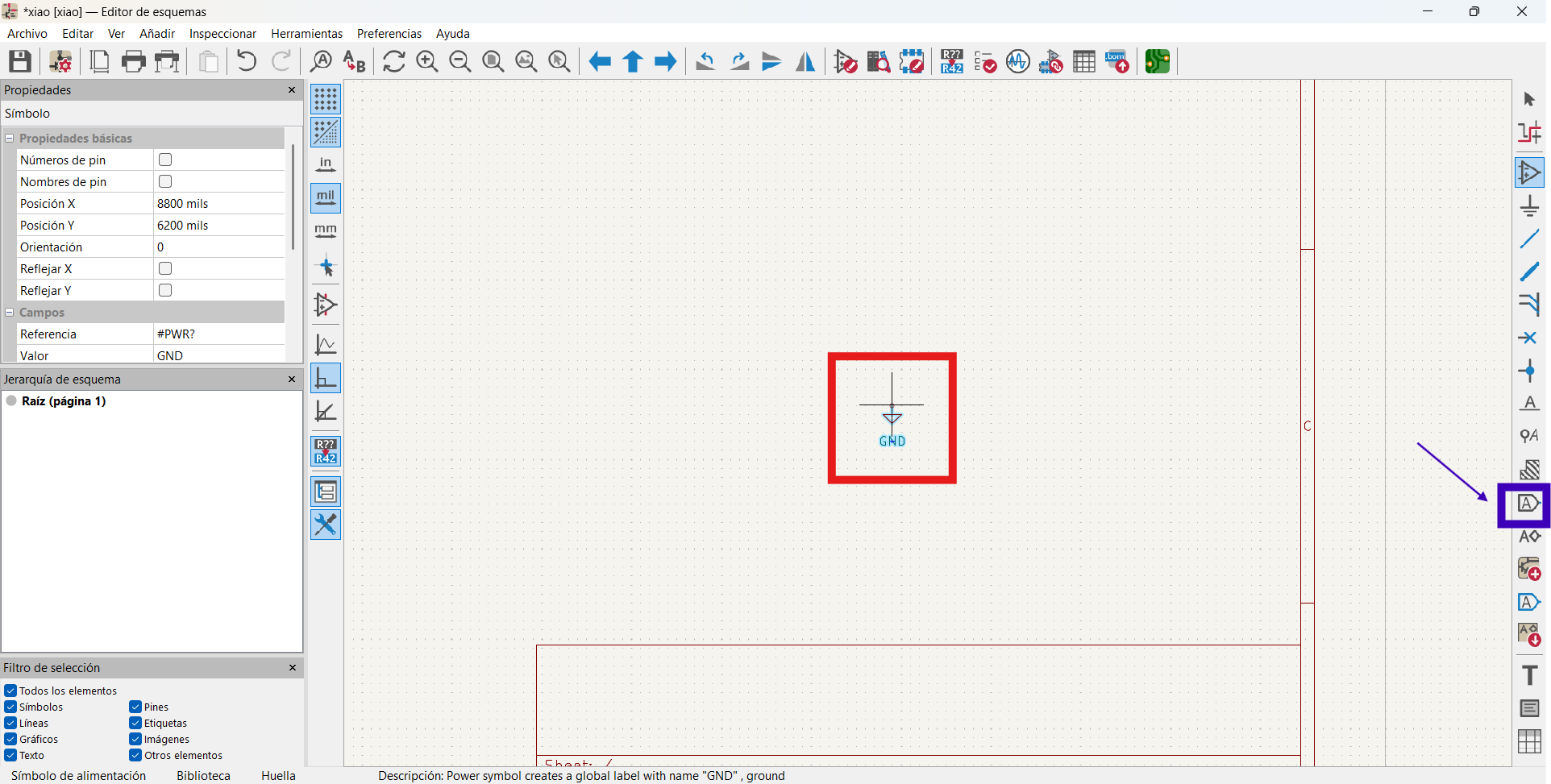
Task: Switch units to mils
Action: click(326, 198)
